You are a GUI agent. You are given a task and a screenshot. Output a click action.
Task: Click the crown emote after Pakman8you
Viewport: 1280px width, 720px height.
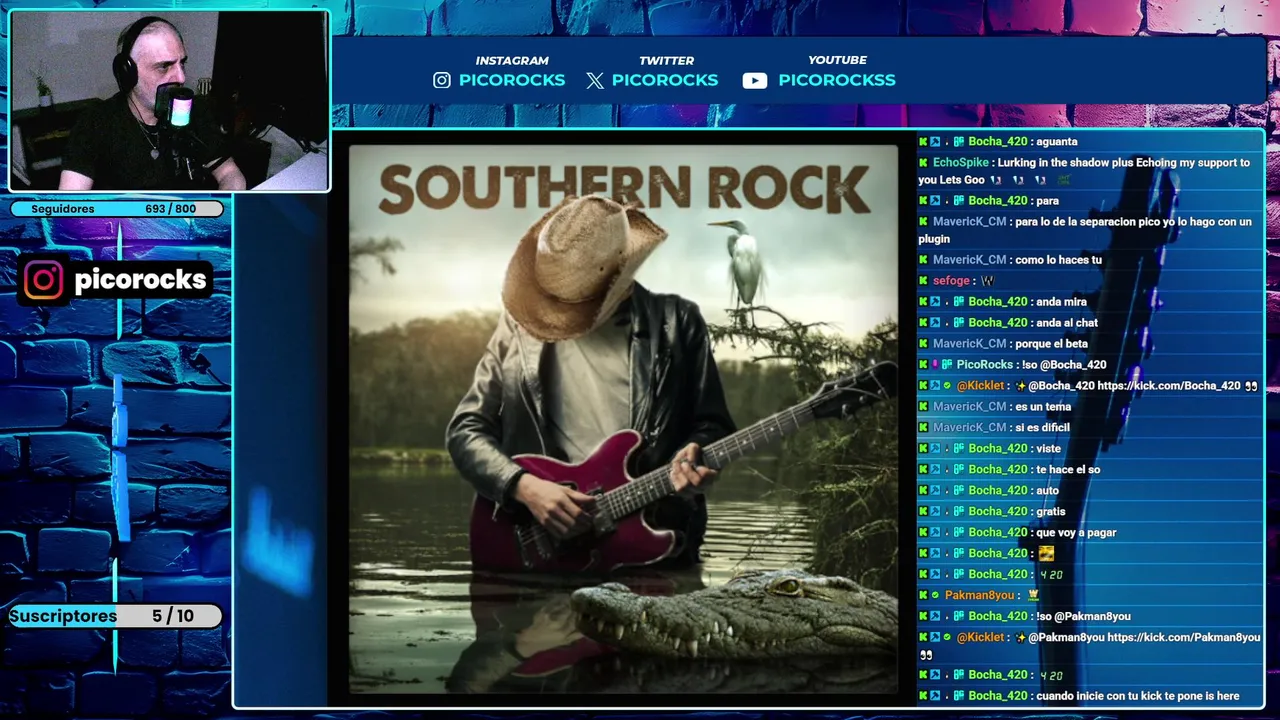[1033, 595]
